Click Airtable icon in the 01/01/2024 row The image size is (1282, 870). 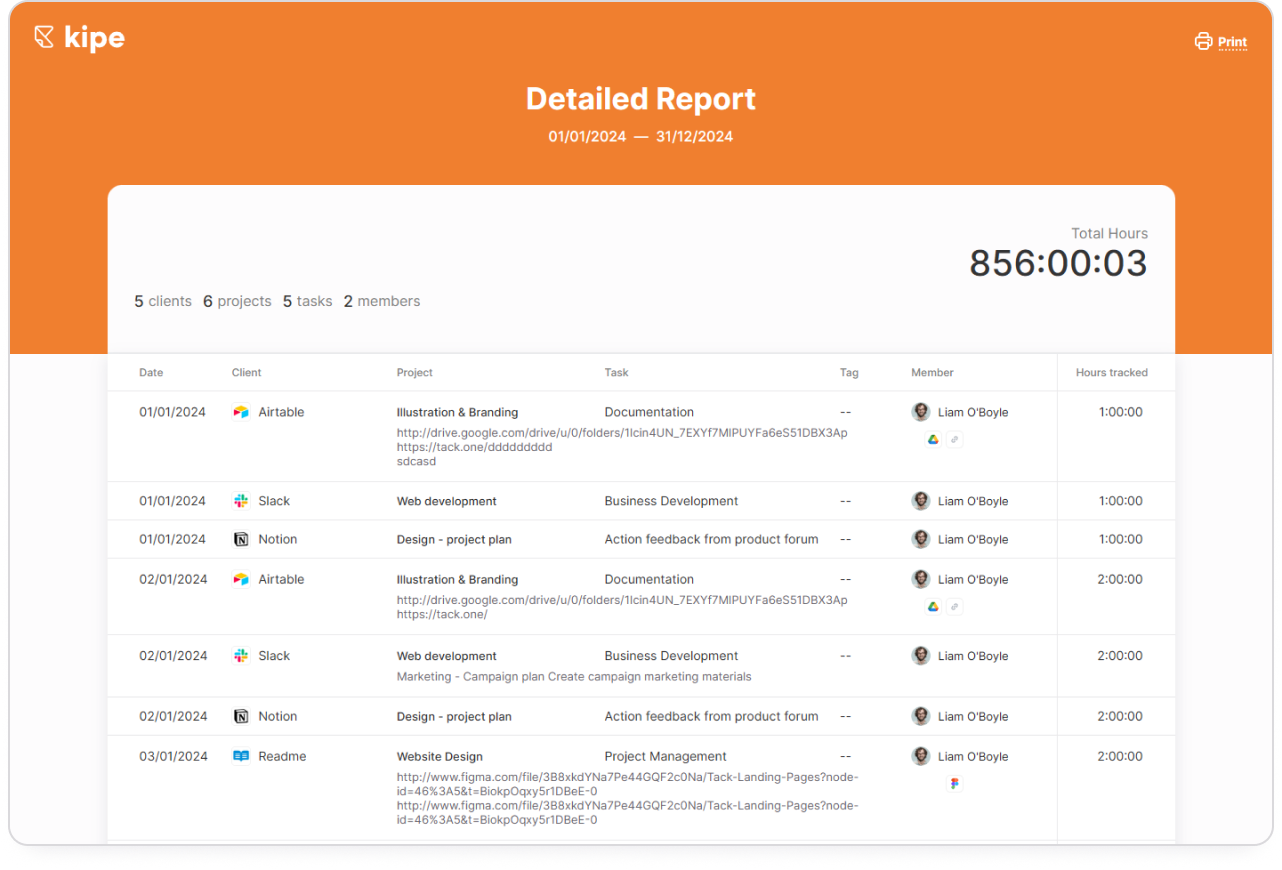click(241, 412)
